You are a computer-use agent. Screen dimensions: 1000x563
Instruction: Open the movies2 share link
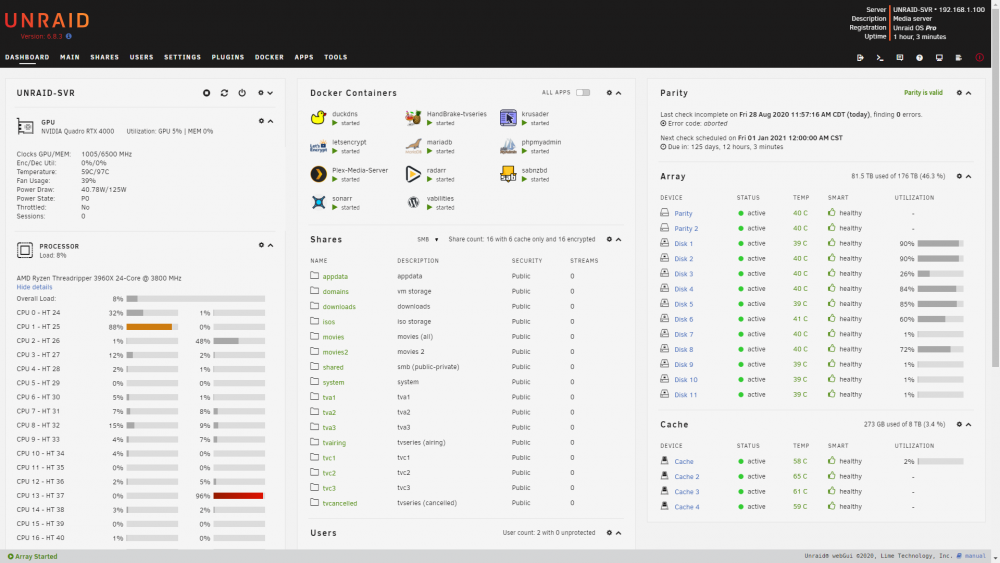click(x=335, y=352)
